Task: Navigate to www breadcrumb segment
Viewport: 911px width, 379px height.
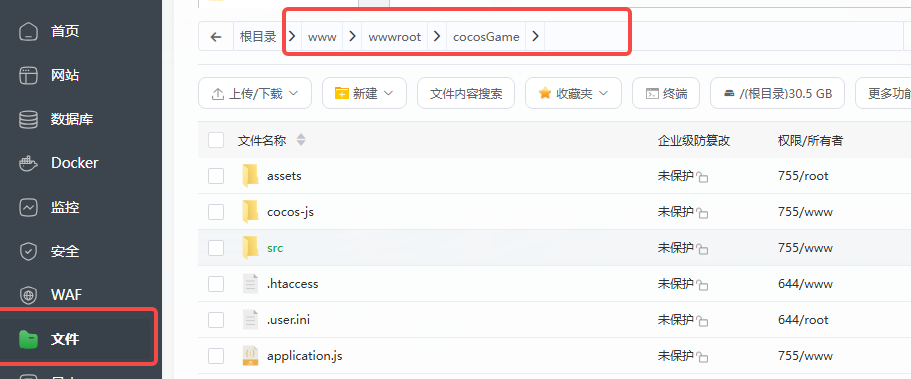Action: [322, 37]
